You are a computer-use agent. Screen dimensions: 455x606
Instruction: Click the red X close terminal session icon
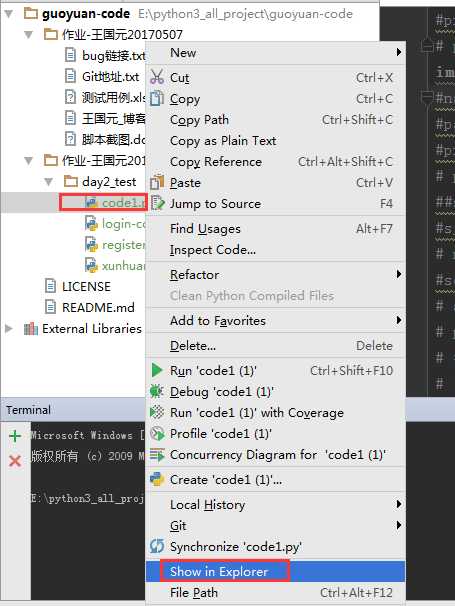[x=15, y=460]
